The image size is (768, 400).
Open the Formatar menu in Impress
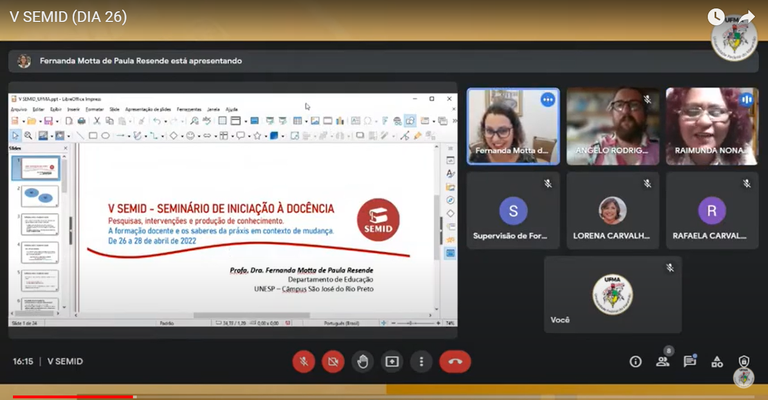95,109
